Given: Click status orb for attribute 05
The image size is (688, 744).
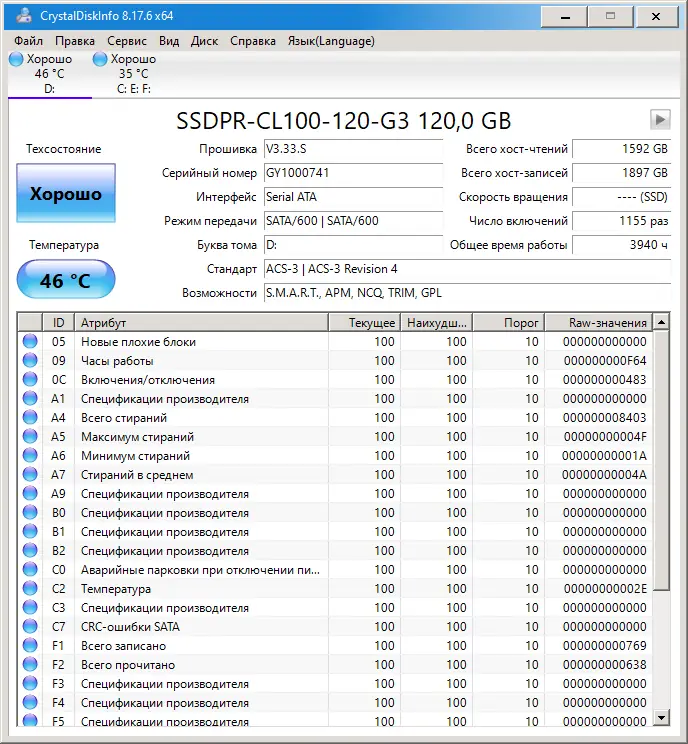Looking at the screenshot, I should (30, 341).
